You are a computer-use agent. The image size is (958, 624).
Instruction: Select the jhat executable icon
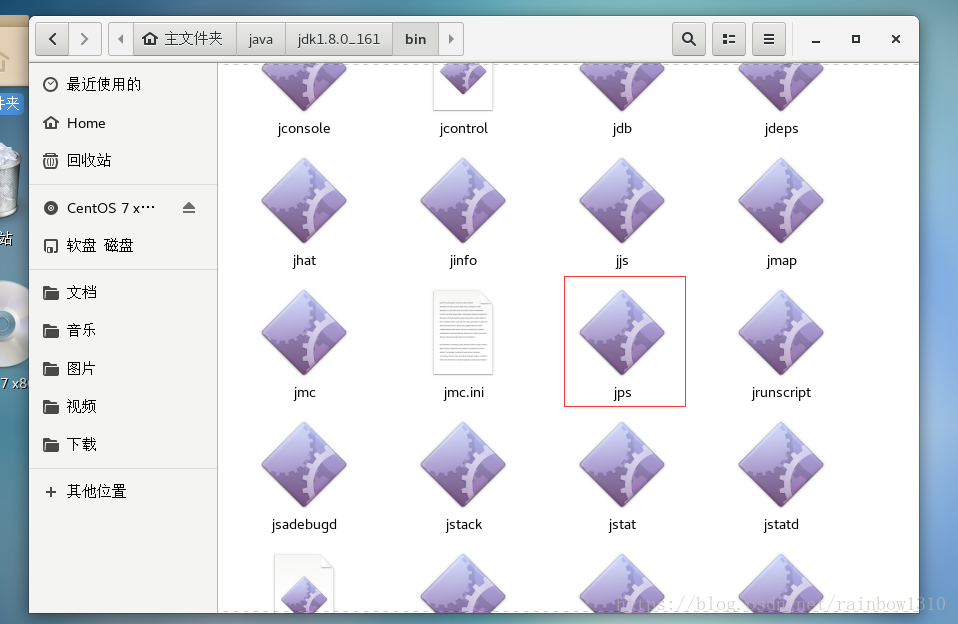coord(304,200)
